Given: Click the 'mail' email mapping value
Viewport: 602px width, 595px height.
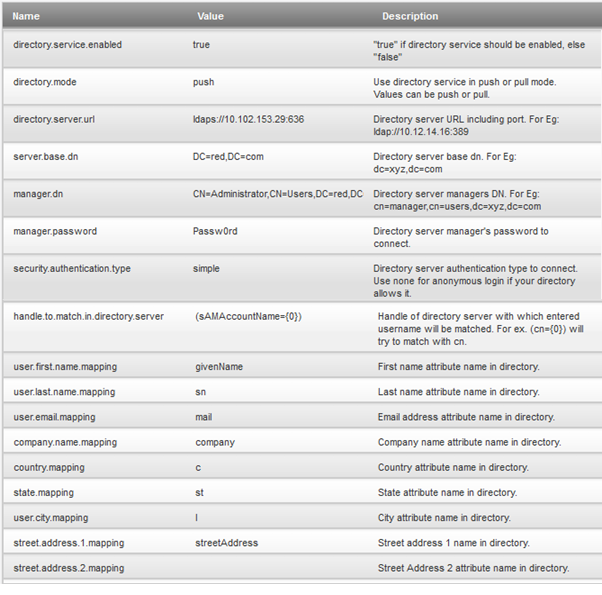Looking at the screenshot, I should click(203, 417).
